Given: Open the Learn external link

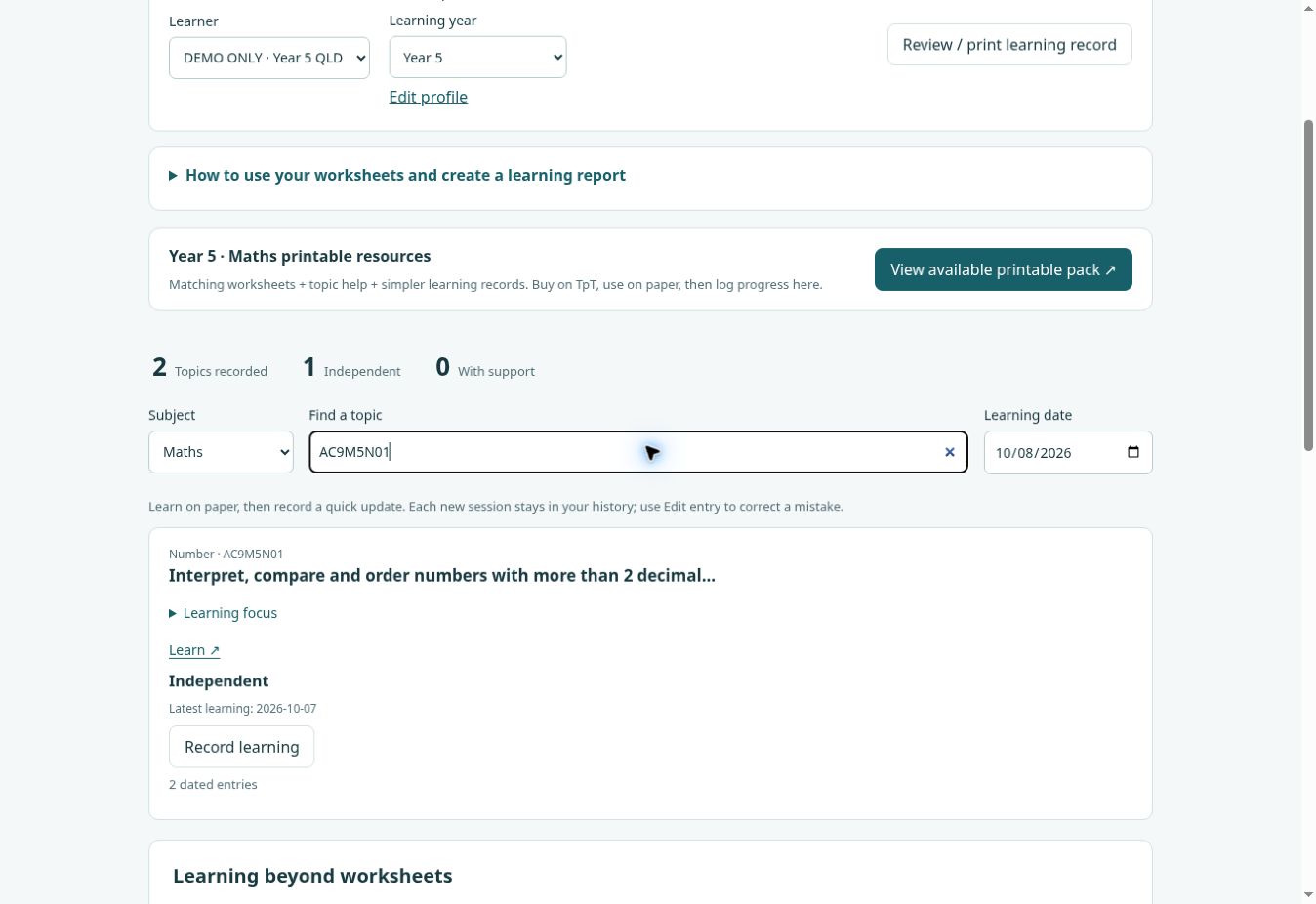Looking at the screenshot, I should click(x=194, y=650).
